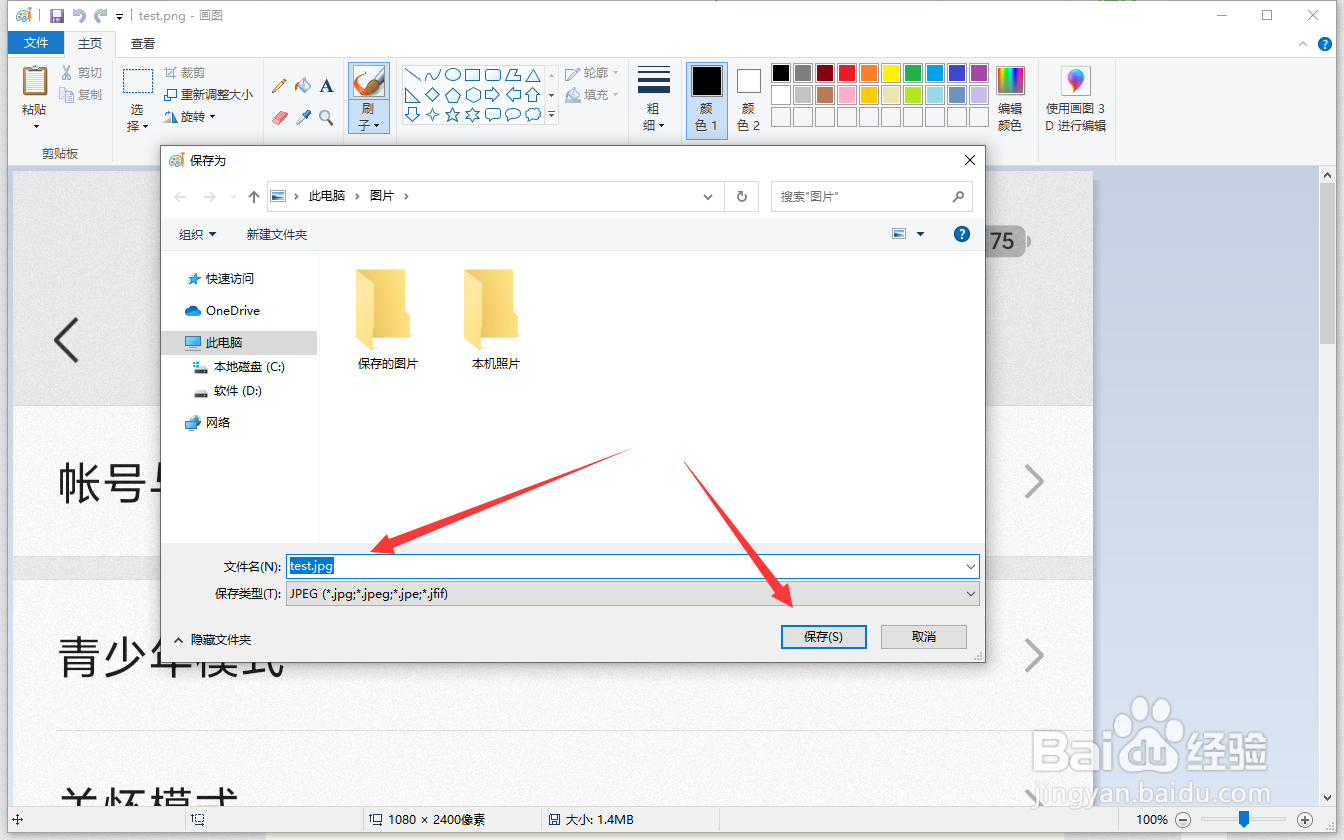
Task: Click 此电脑 in the address breadcrumb
Action: click(x=327, y=196)
